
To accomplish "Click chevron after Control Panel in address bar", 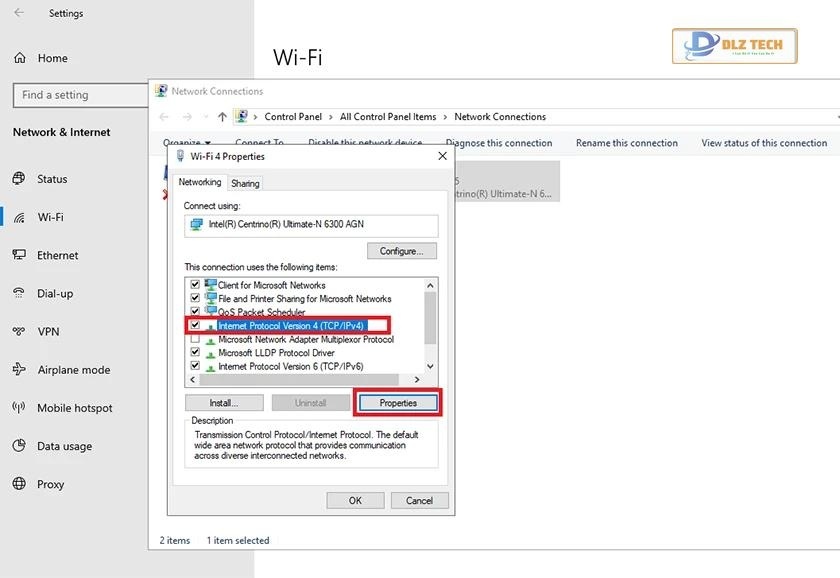I will point(331,117).
